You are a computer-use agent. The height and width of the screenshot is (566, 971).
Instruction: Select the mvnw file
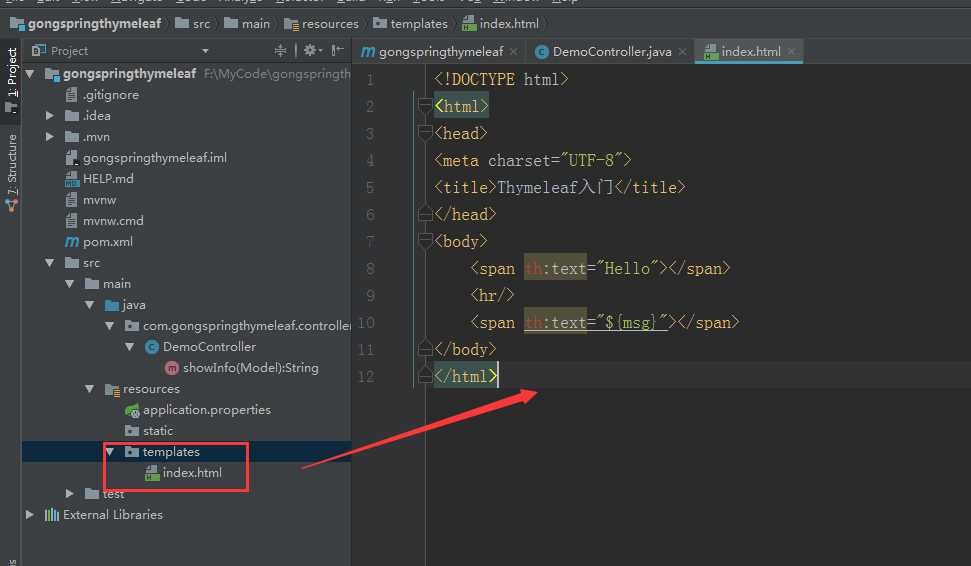91,200
